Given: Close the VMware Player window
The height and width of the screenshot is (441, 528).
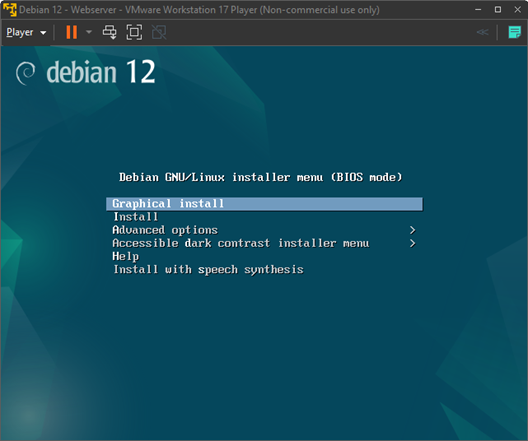Looking at the screenshot, I should tap(518, 10).
